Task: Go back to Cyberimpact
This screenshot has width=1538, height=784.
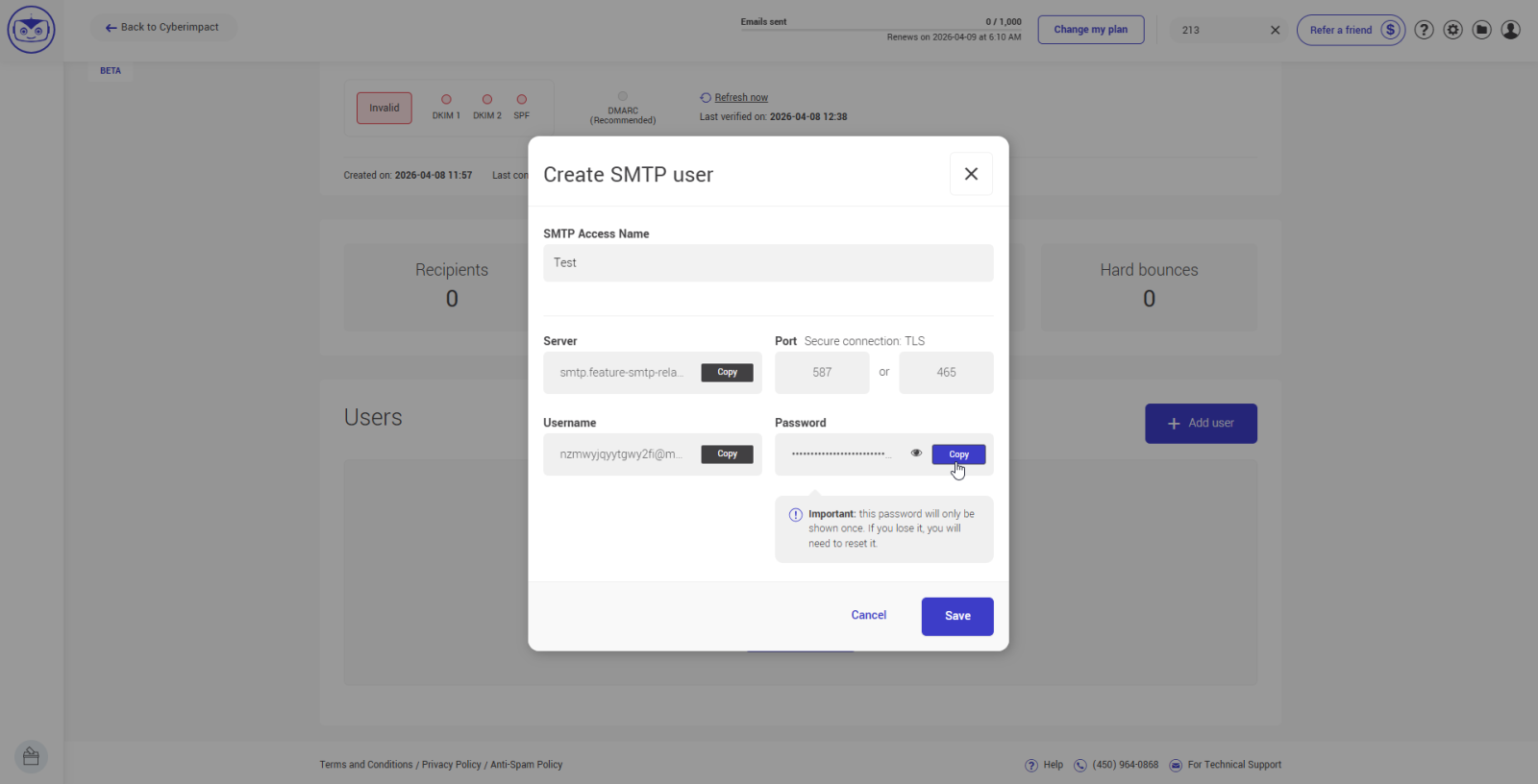Action: pos(162,28)
